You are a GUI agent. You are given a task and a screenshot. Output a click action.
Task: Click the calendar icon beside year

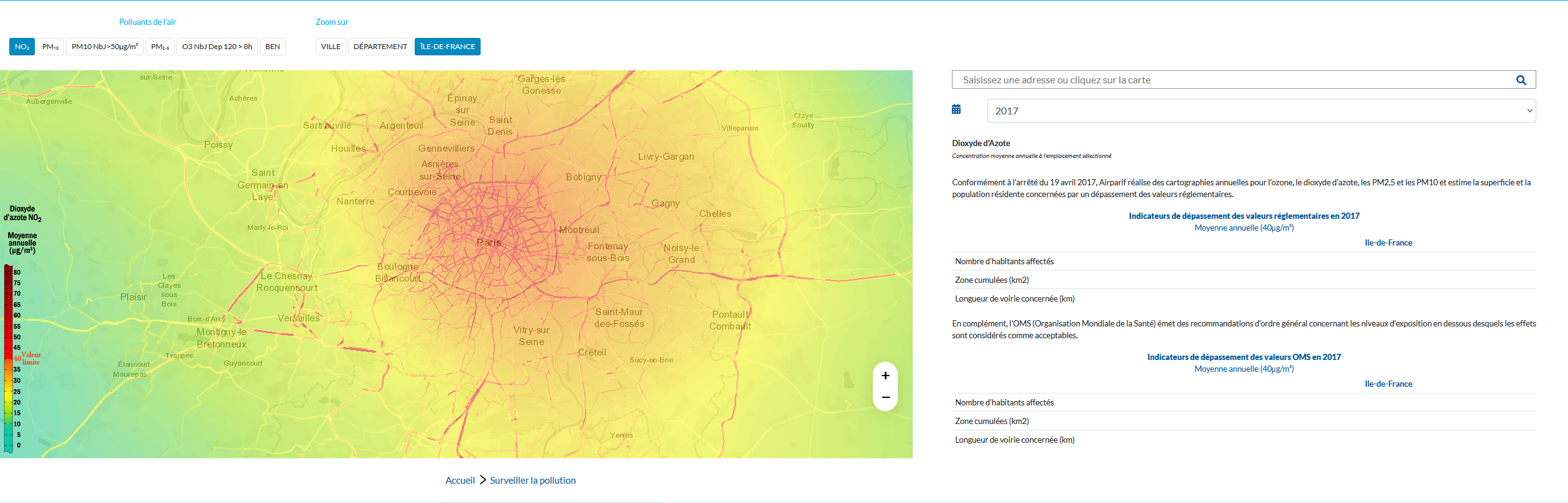pyautogui.click(x=956, y=109)
